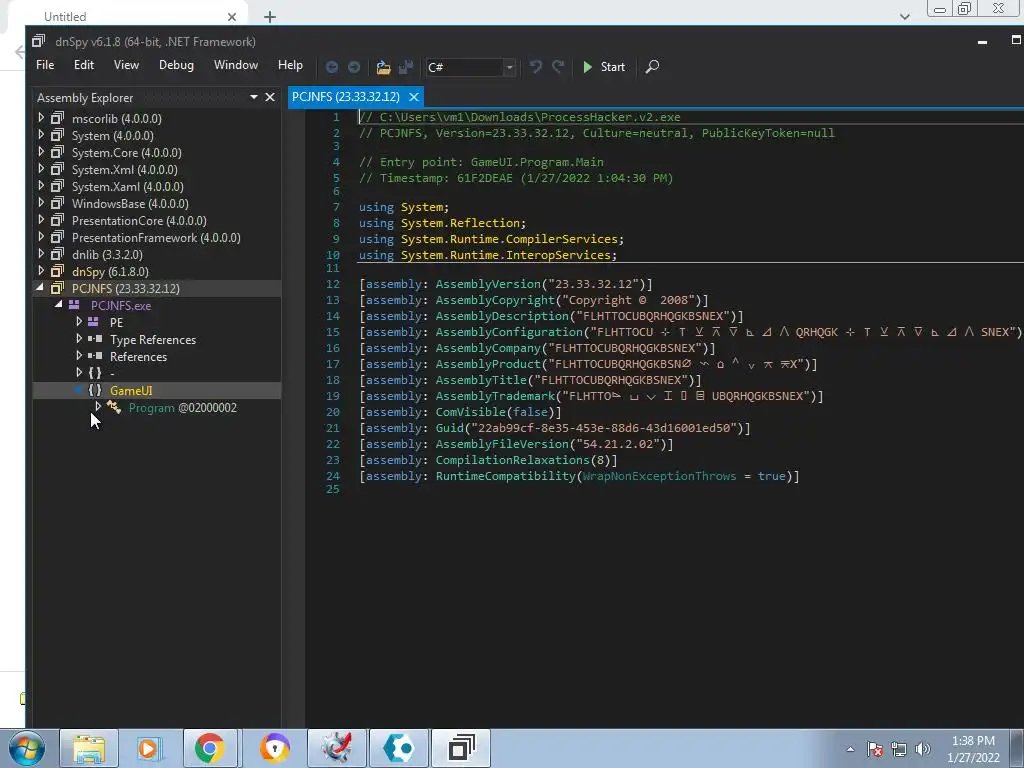Open a file with the toolbar folder icon

click(383, 67)
